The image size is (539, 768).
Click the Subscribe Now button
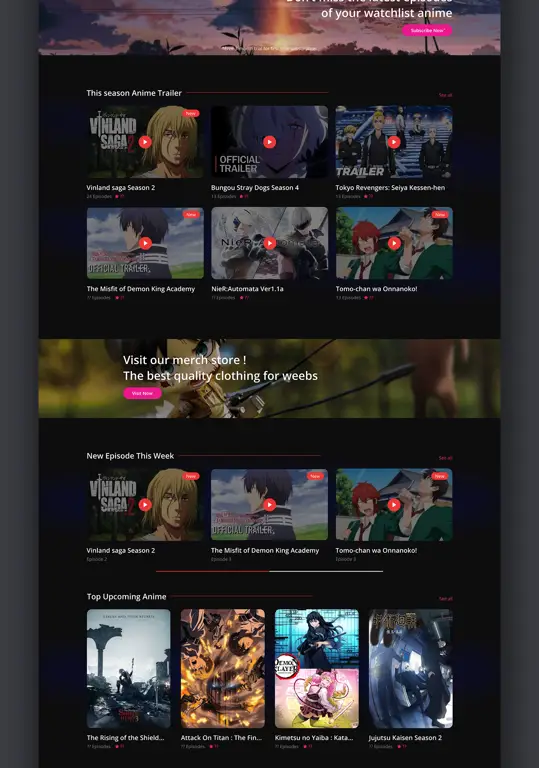[427, 30]
